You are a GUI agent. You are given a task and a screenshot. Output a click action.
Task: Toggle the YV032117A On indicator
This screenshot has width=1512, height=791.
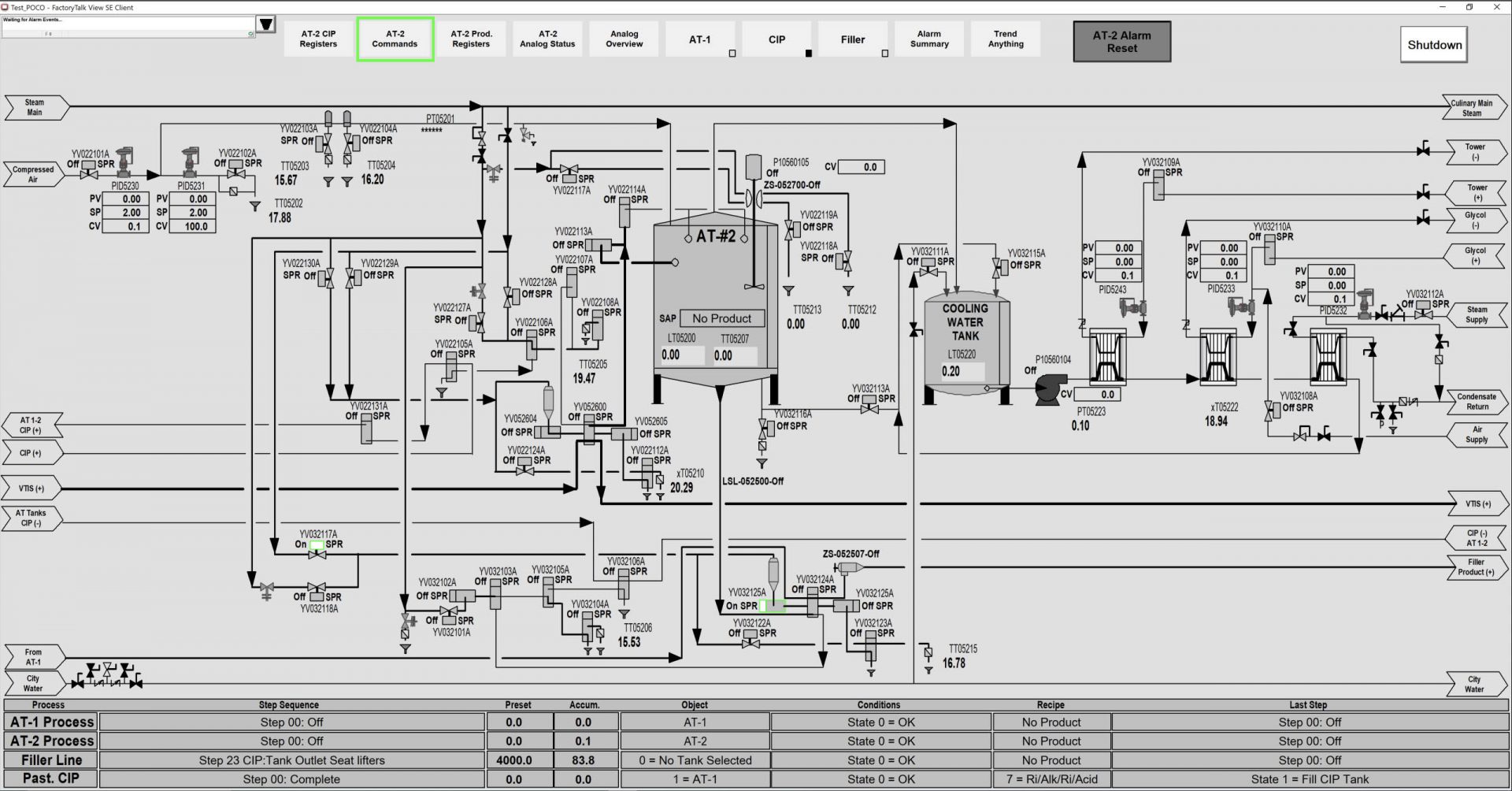[x=317, y=544]
